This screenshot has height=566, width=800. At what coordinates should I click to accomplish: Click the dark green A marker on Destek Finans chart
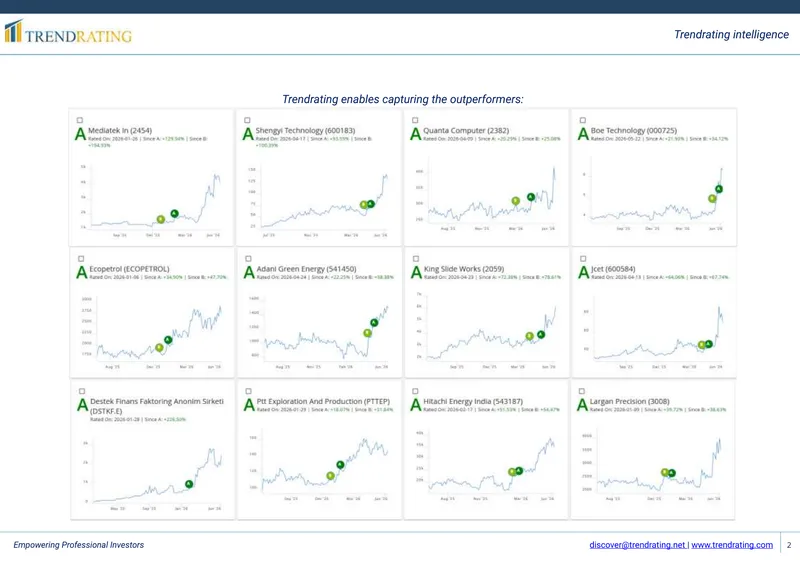pyautogui.click(x=189, y=484)
